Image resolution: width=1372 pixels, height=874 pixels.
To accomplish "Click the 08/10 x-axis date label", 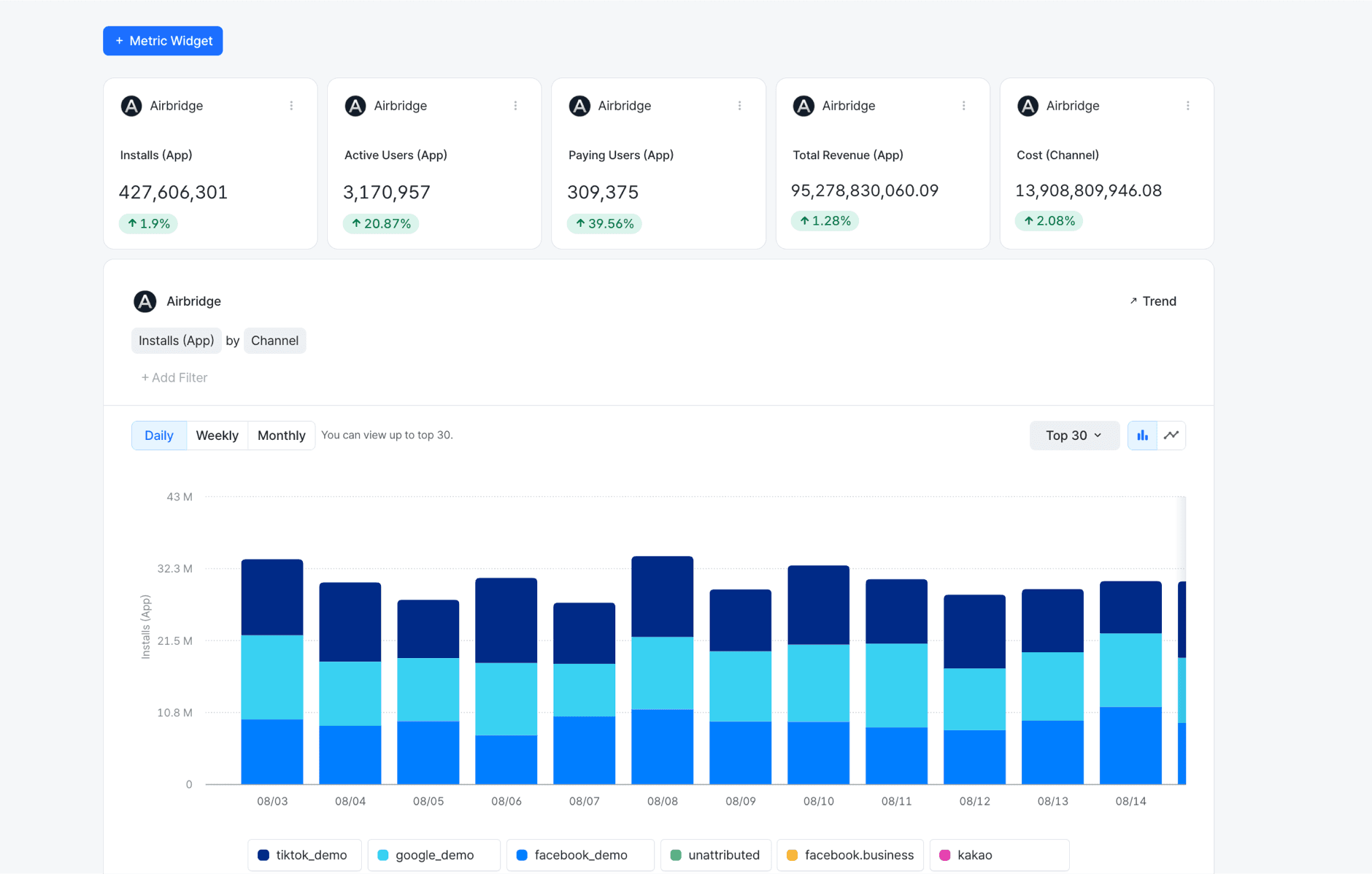I will tap(819, 801).
